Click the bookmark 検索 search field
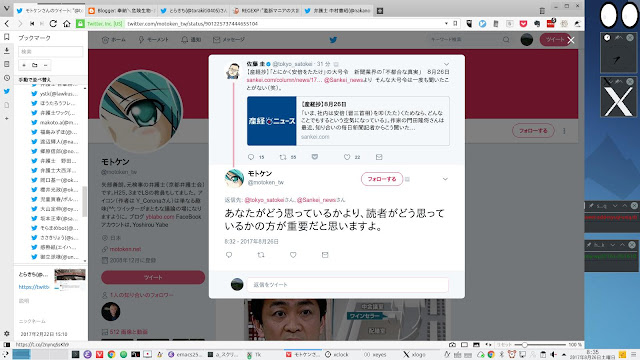The height and width of the screenshot is (360, 640). coord(51,51)
